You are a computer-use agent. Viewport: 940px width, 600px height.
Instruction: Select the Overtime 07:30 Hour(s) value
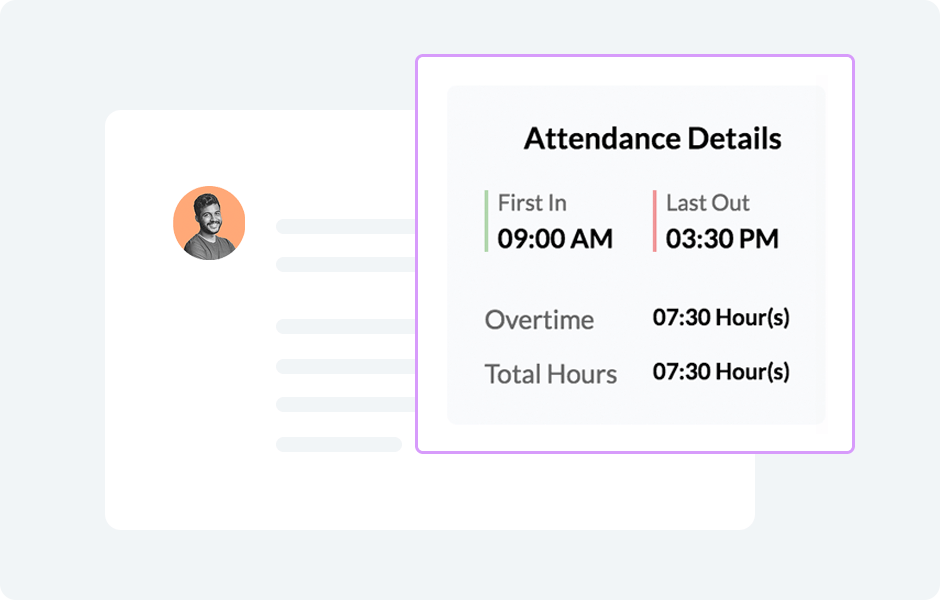coord(721,318)
